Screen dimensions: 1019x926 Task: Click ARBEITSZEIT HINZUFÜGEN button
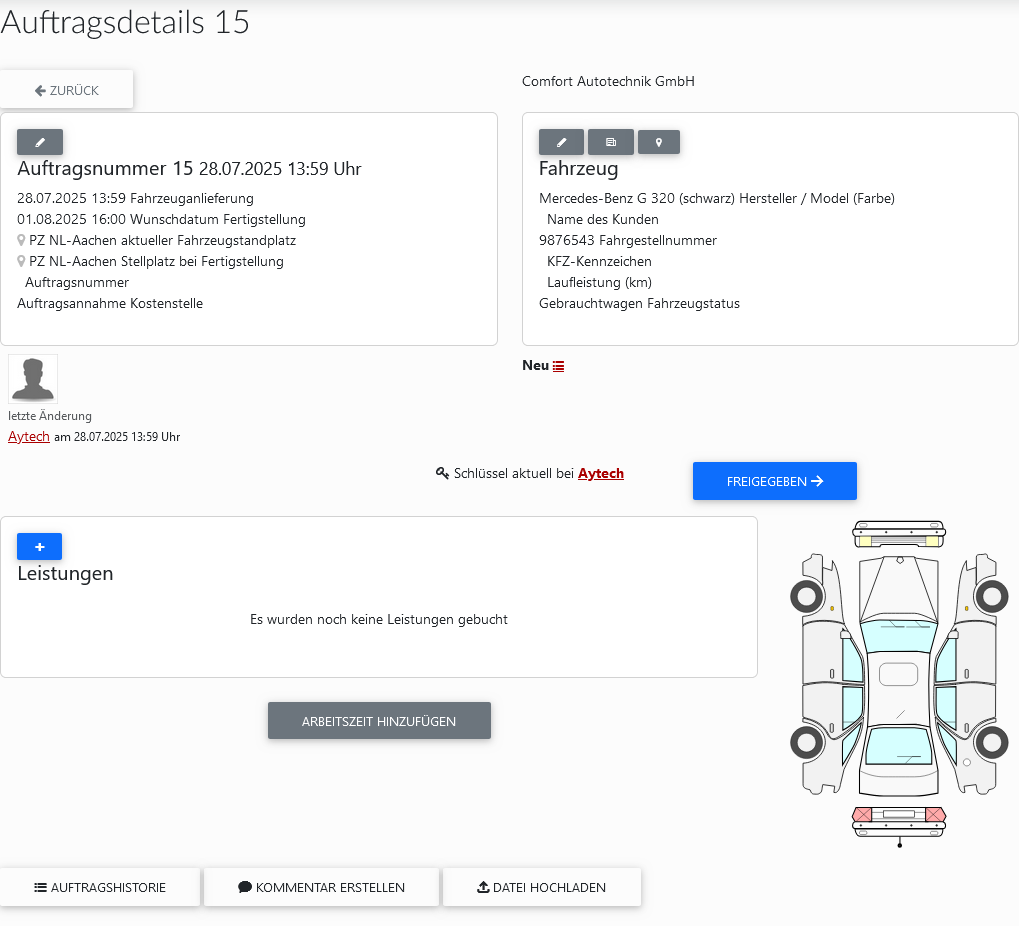(380, 721)
